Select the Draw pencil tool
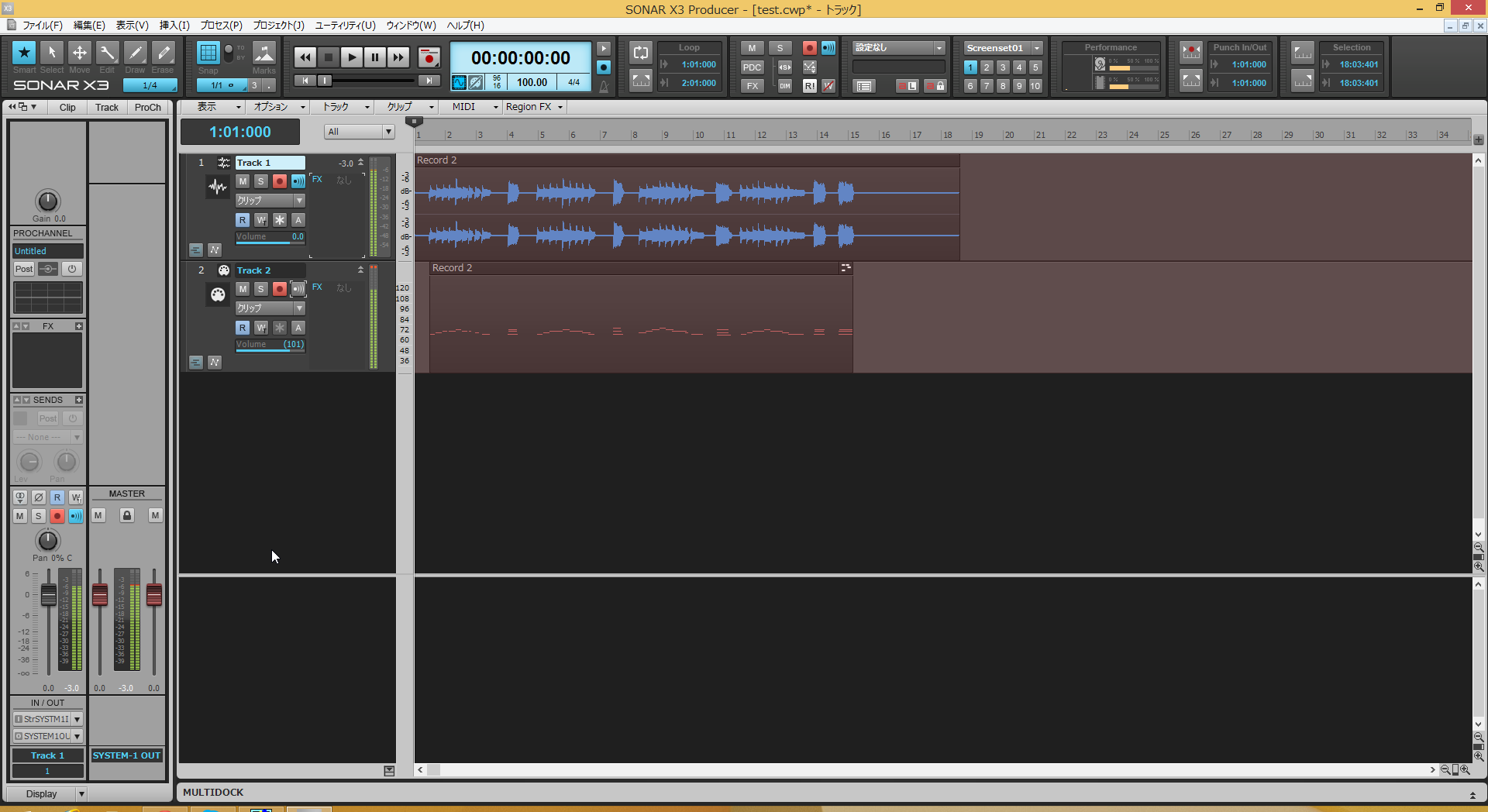1488x812 pixels. (x=135, y=53)
